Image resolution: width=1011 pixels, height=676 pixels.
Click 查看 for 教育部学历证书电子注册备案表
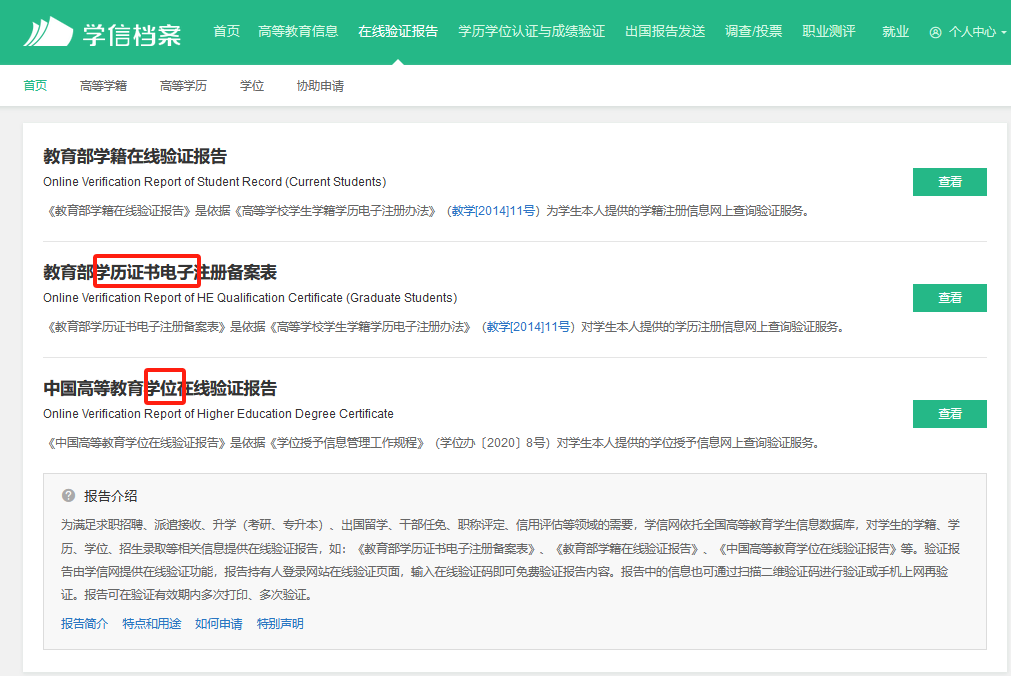click(949, 298)
